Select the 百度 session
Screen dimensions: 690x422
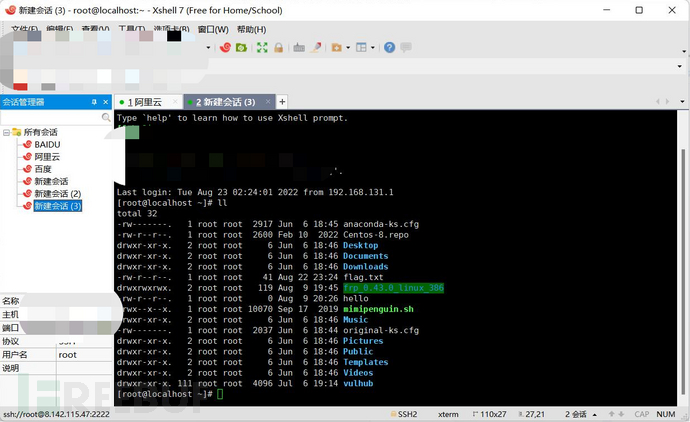[x=43, y=169]
